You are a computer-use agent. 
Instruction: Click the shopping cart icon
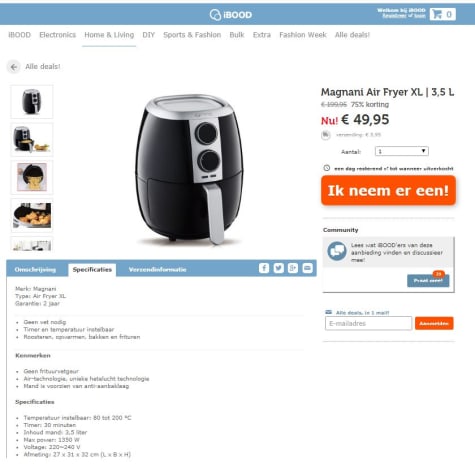437,14
